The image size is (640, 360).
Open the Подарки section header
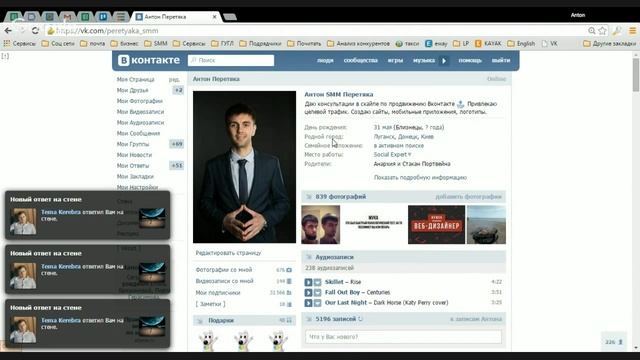point(244,320)
